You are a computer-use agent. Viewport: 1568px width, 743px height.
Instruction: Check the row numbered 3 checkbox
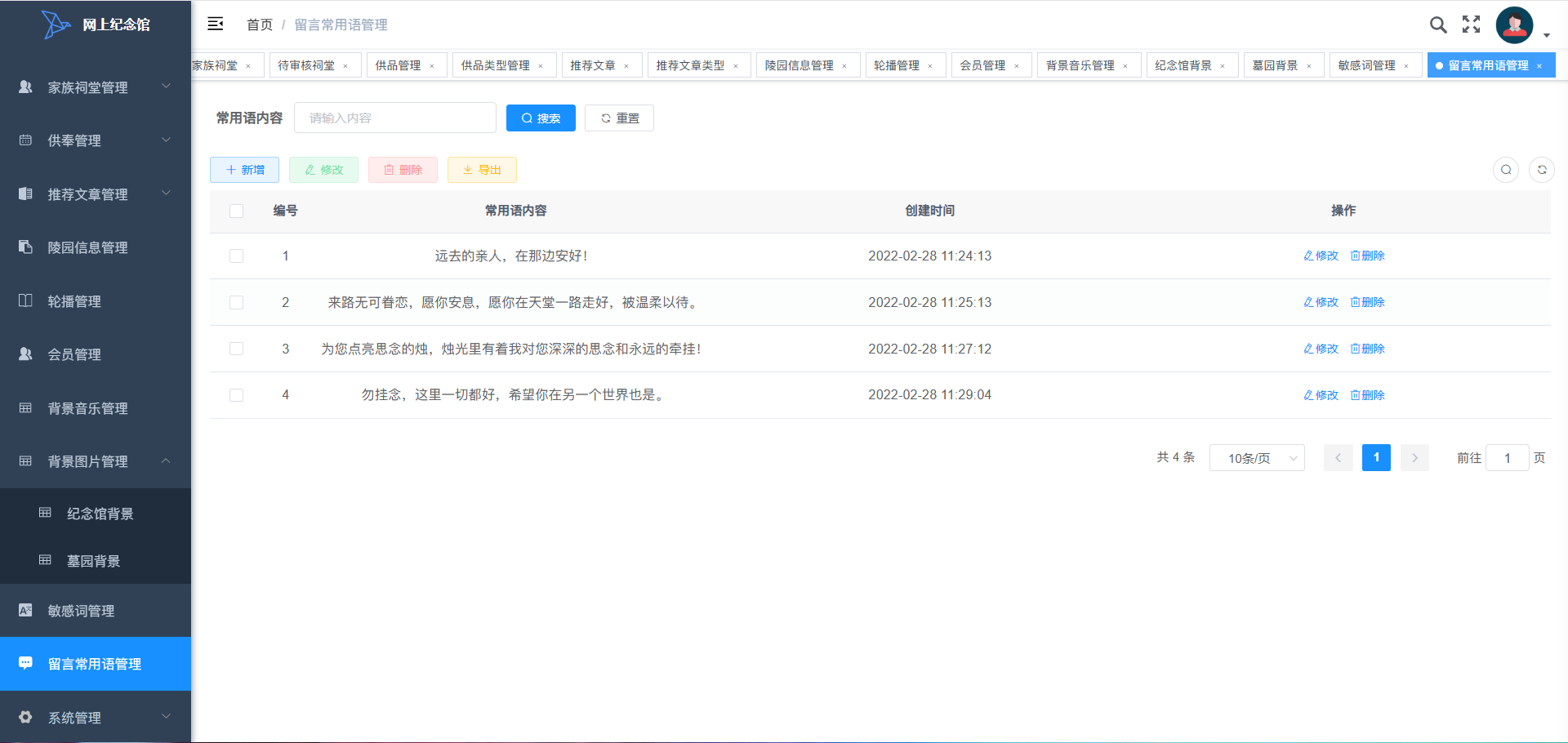tap(237, 349)
